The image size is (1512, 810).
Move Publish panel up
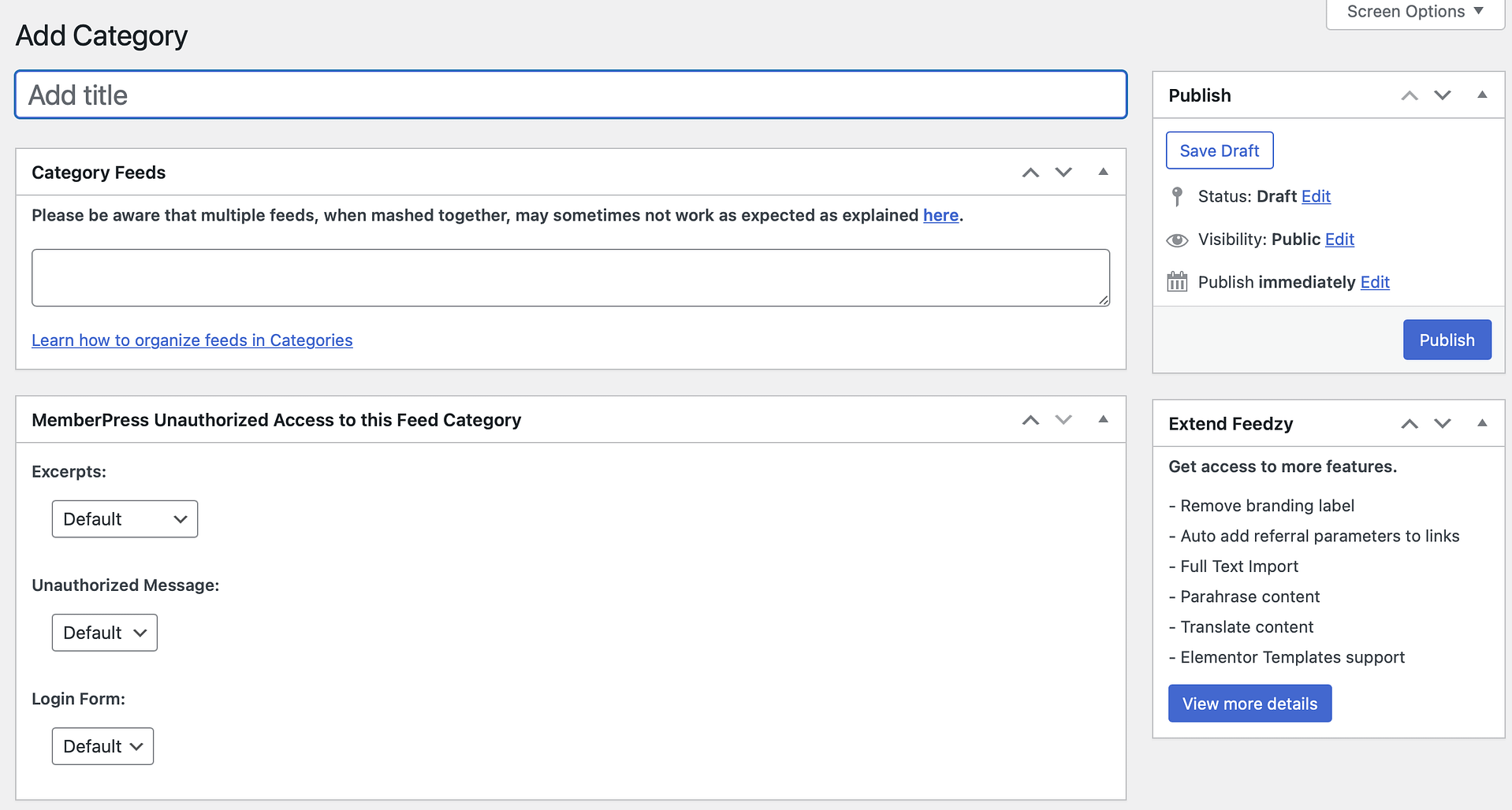coord(1410,95)
